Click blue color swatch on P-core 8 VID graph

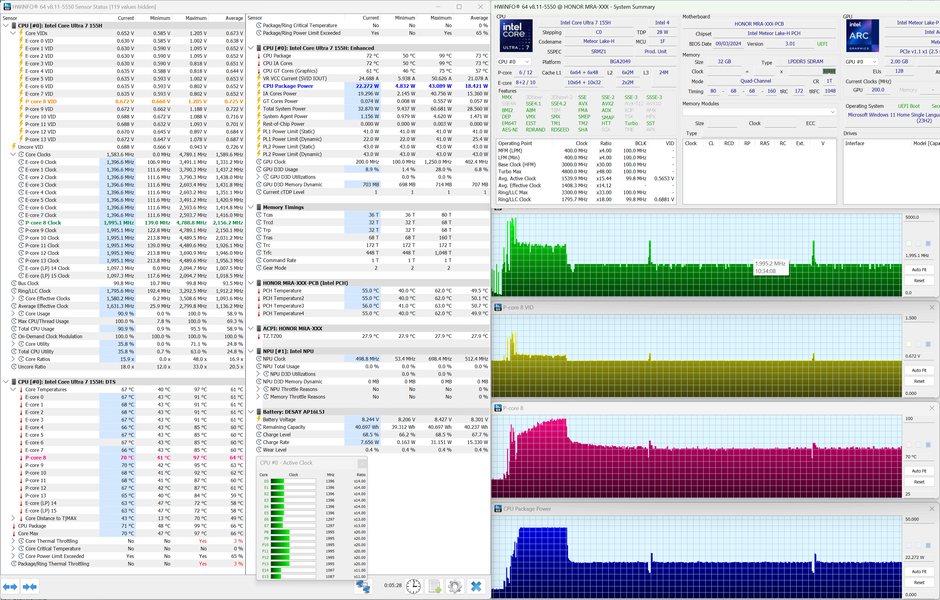(928, 344)
